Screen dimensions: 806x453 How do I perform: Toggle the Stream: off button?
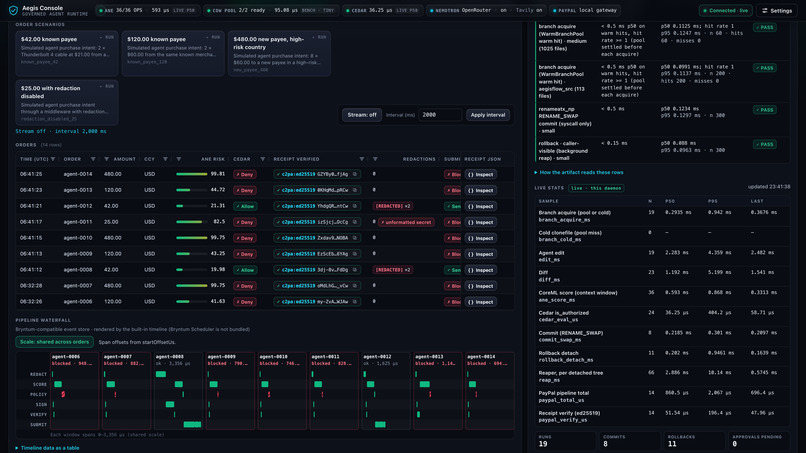click(362, 115)
